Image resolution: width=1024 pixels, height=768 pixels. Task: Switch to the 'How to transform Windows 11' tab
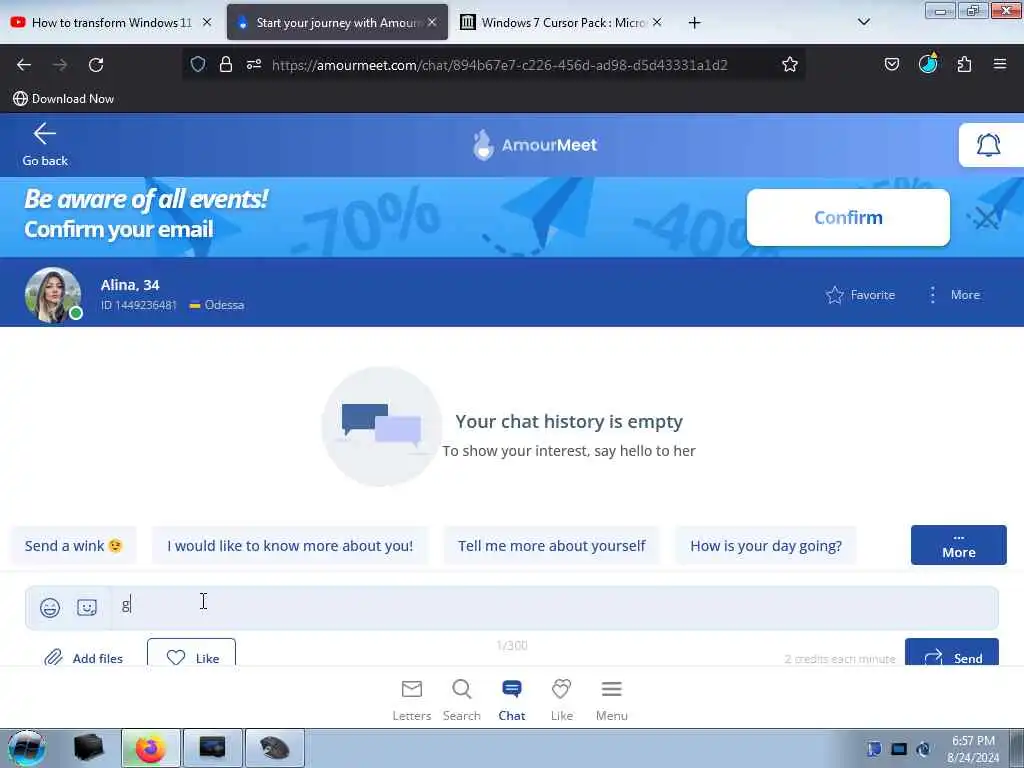(x=112, y=22)
